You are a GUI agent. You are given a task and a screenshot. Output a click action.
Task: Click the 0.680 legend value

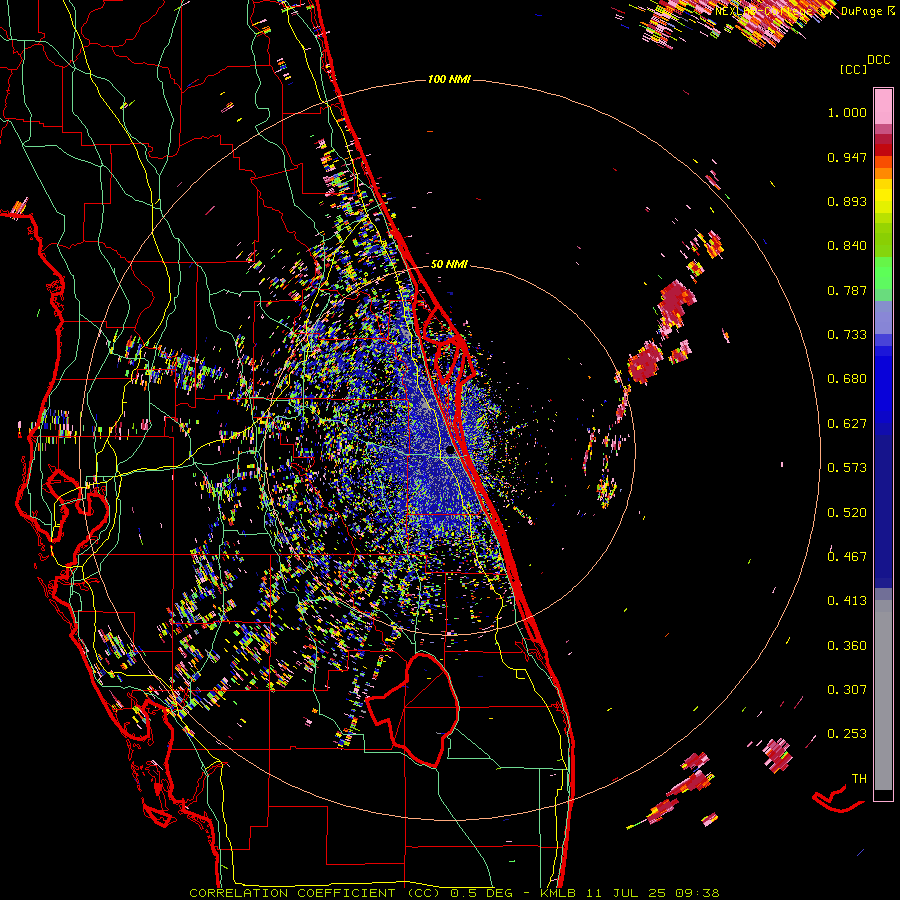(x=847, y=379)
